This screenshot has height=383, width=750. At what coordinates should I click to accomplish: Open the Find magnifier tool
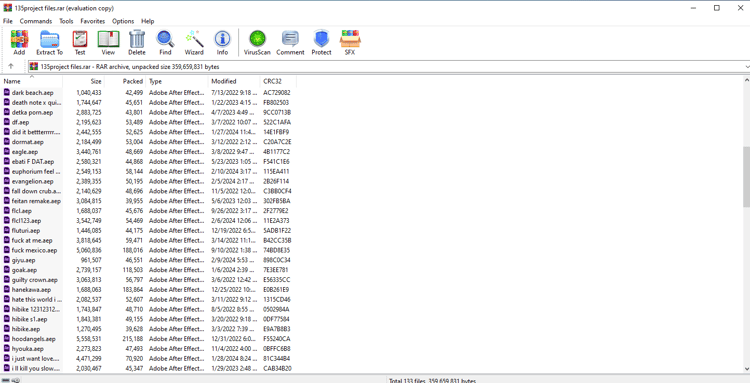(165, 43)
